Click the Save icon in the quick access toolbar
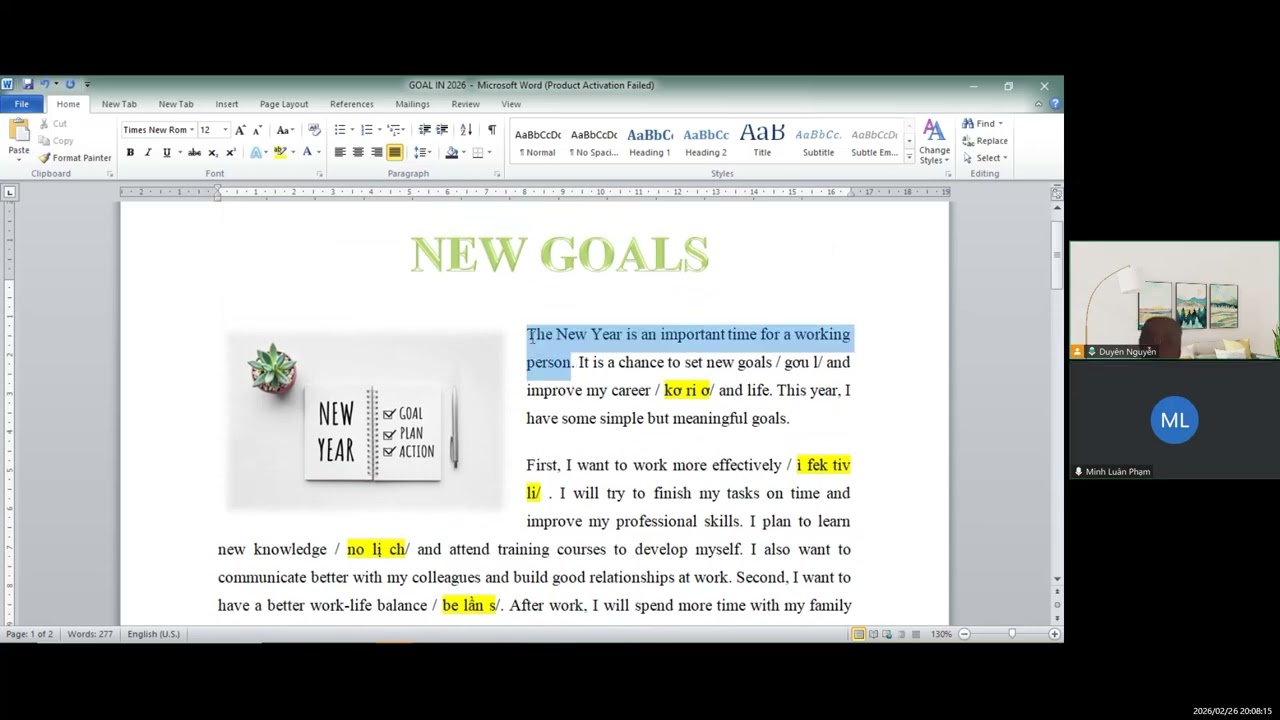Image resolution: width=1280 pixels, height=720 pixels. [x=28, y=85]
